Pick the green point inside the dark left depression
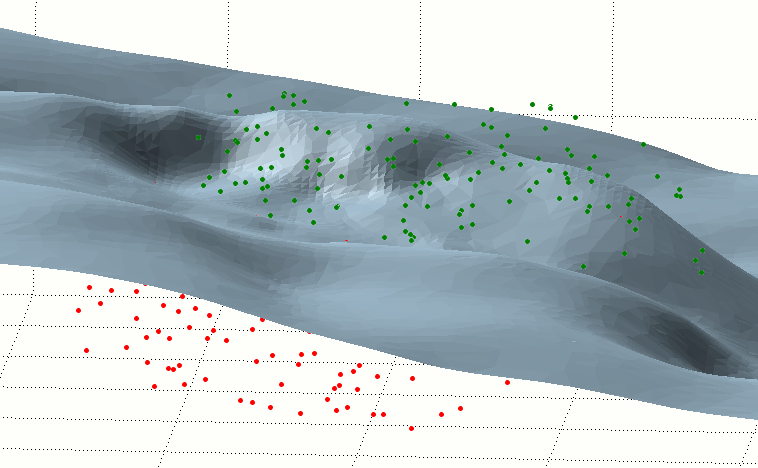Image resolution: width=758 pixels, height=468 pixels. tap(198, 137)
